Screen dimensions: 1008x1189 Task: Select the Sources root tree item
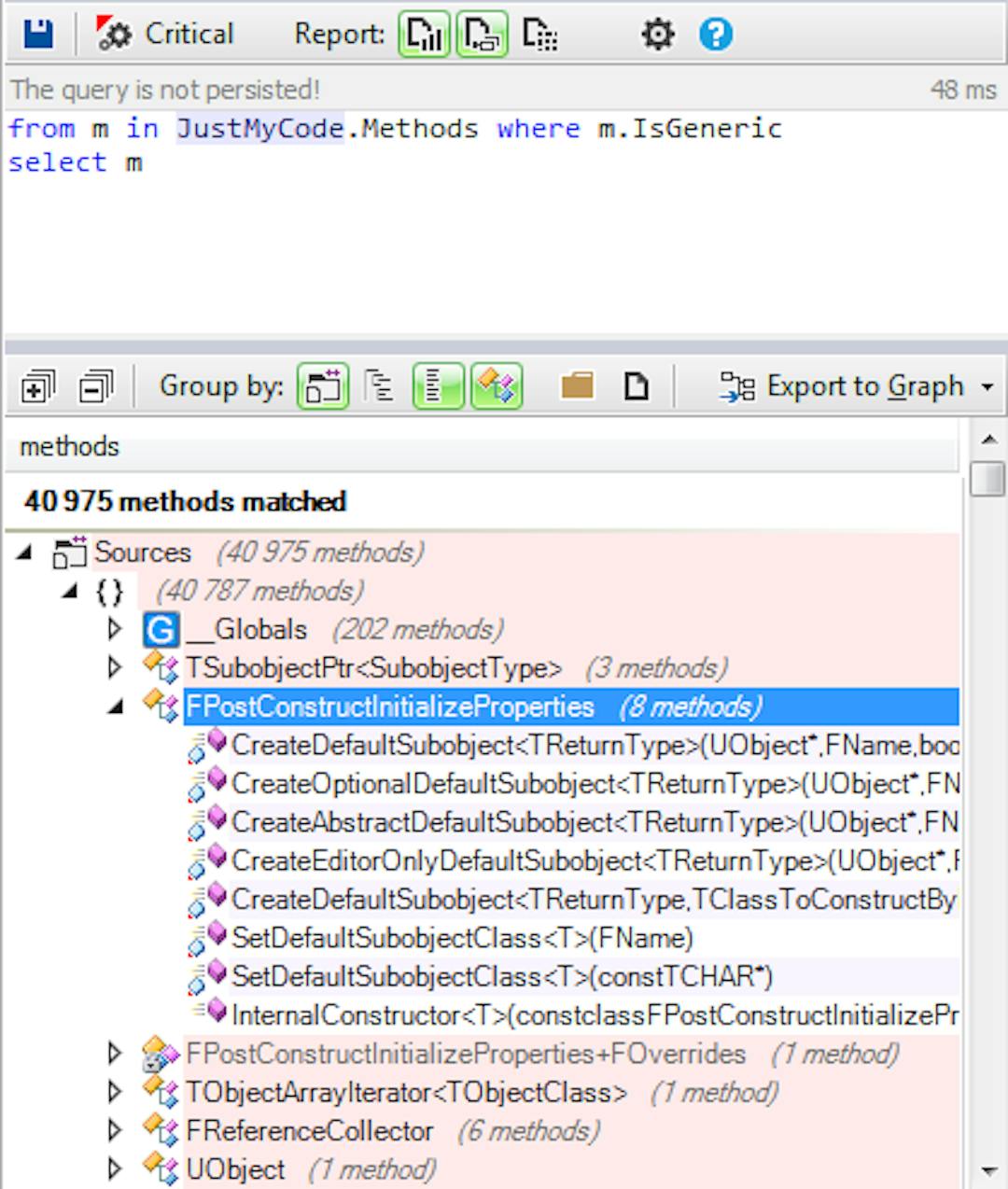(142, 552)
